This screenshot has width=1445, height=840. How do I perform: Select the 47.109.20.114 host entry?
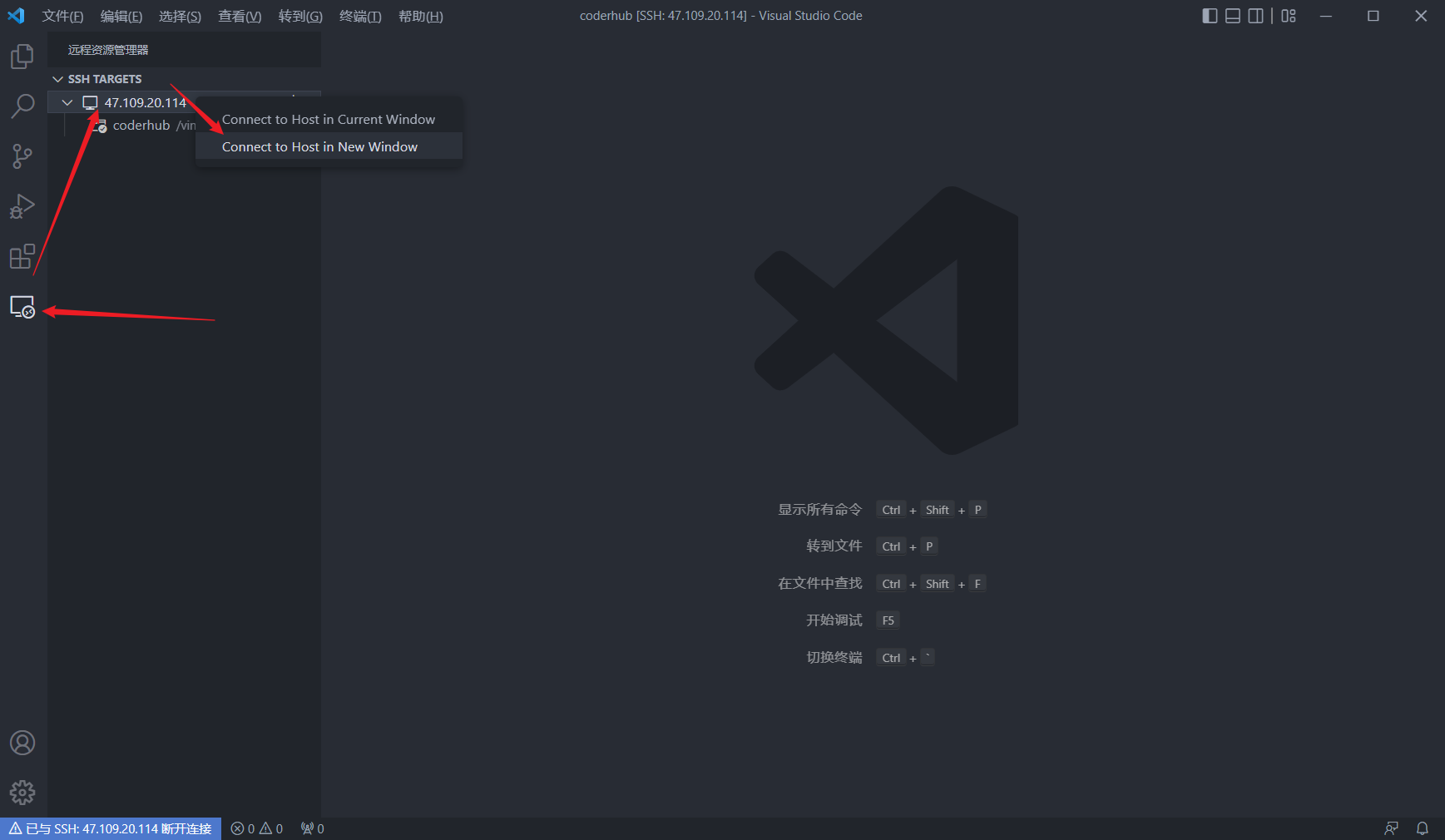point(146,102)
